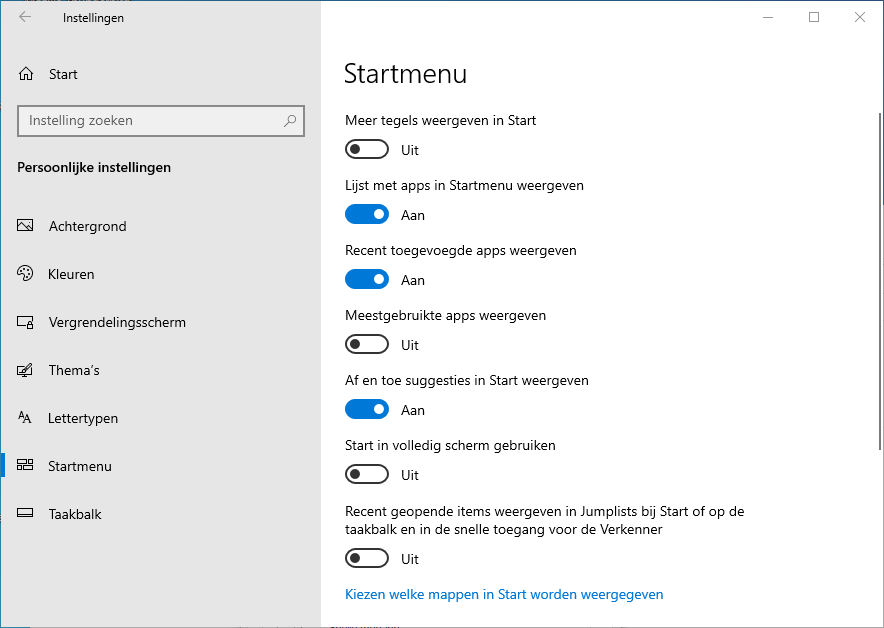Click the Taakbalk icon in sidebar
Viewport: 884px width, 628px height.
(x=26, y=514)
